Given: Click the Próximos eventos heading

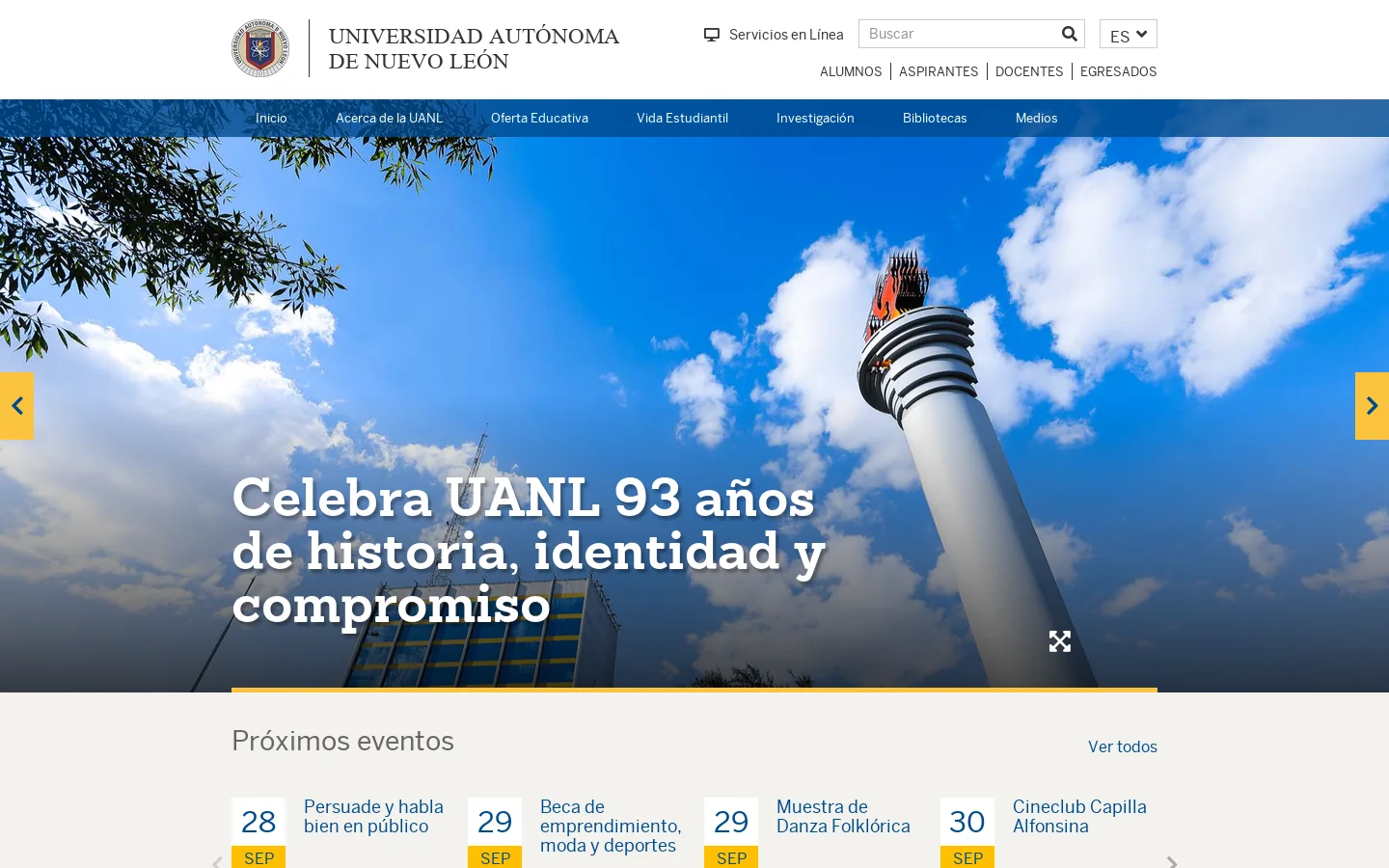Looking at the screenshot, I should (342, 741).
